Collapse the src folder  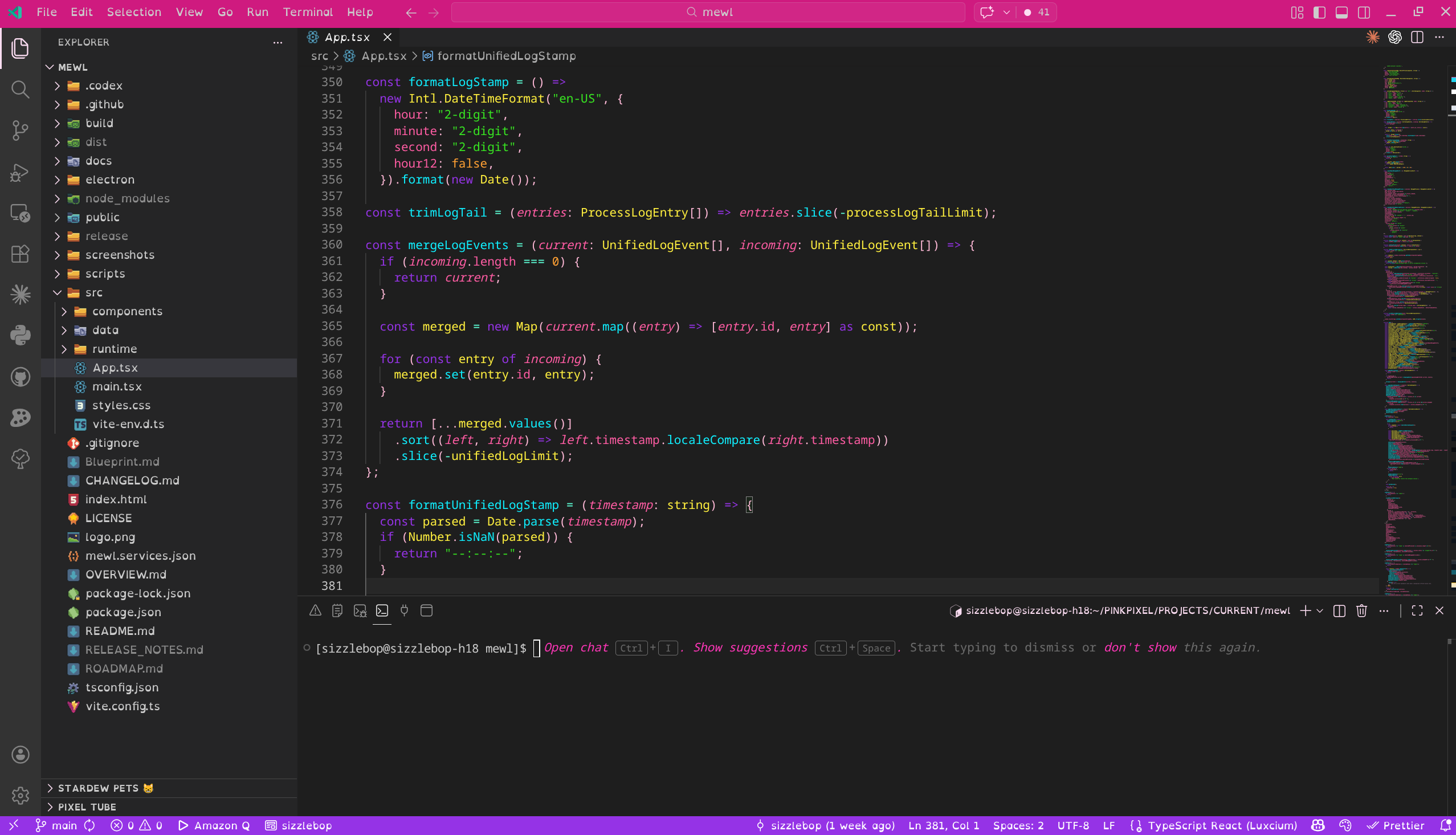93,292
